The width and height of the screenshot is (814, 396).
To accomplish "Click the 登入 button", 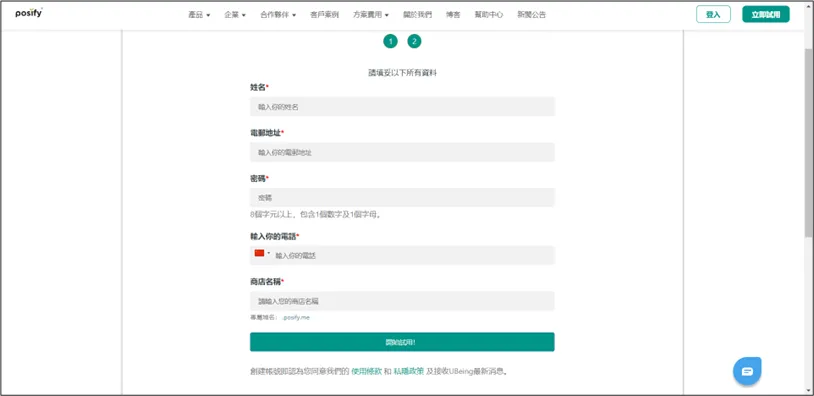I will pyautogui.click(x=713, y=15).
